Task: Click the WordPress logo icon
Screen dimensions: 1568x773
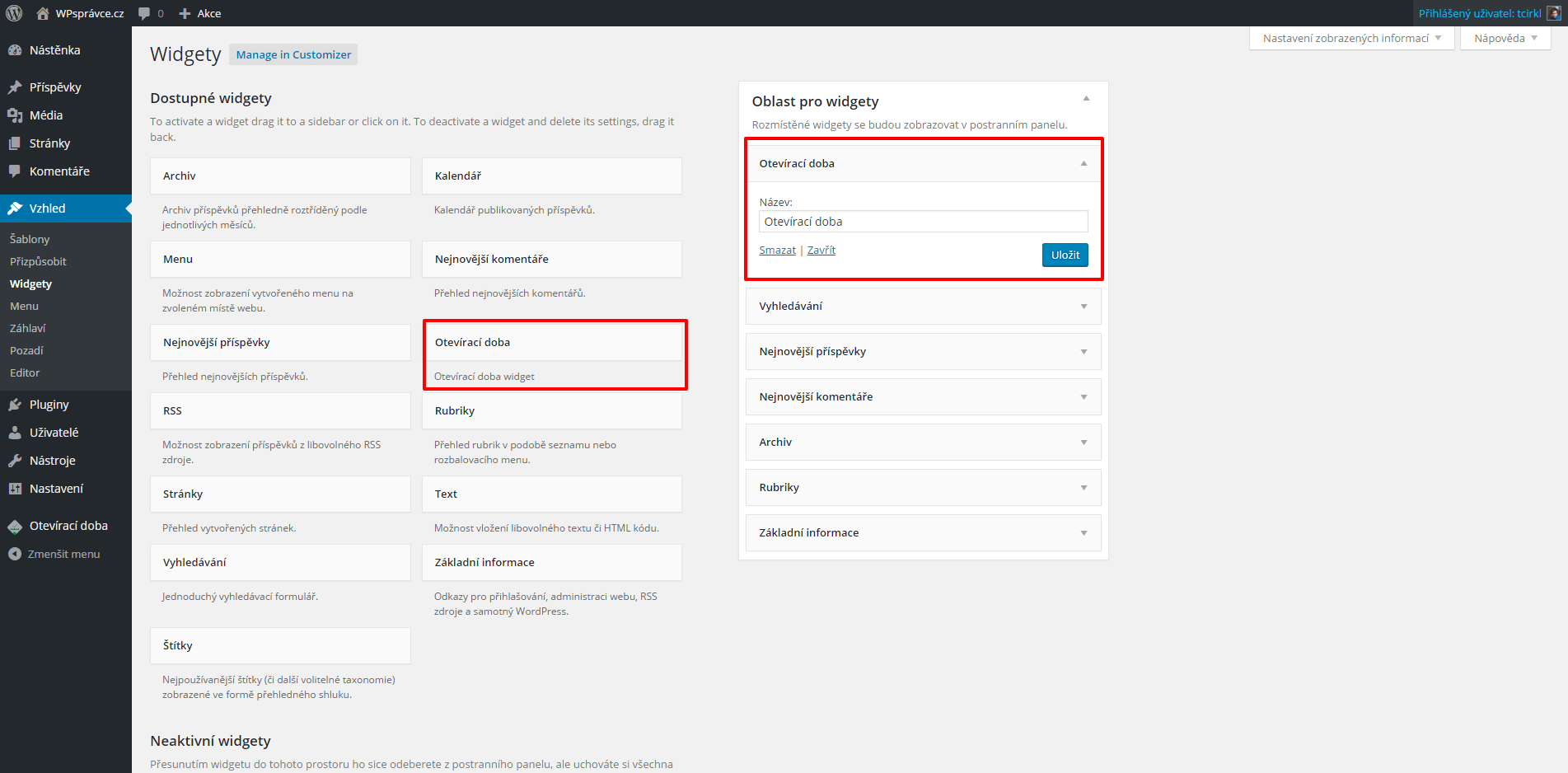Action: [x=14, y=13]
